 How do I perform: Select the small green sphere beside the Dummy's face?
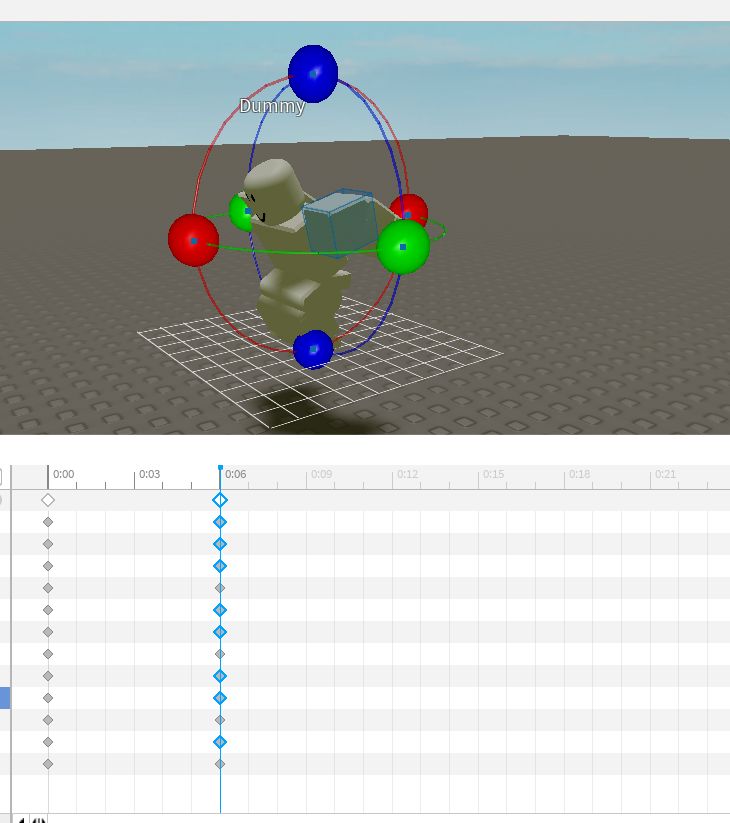(241, 212)
